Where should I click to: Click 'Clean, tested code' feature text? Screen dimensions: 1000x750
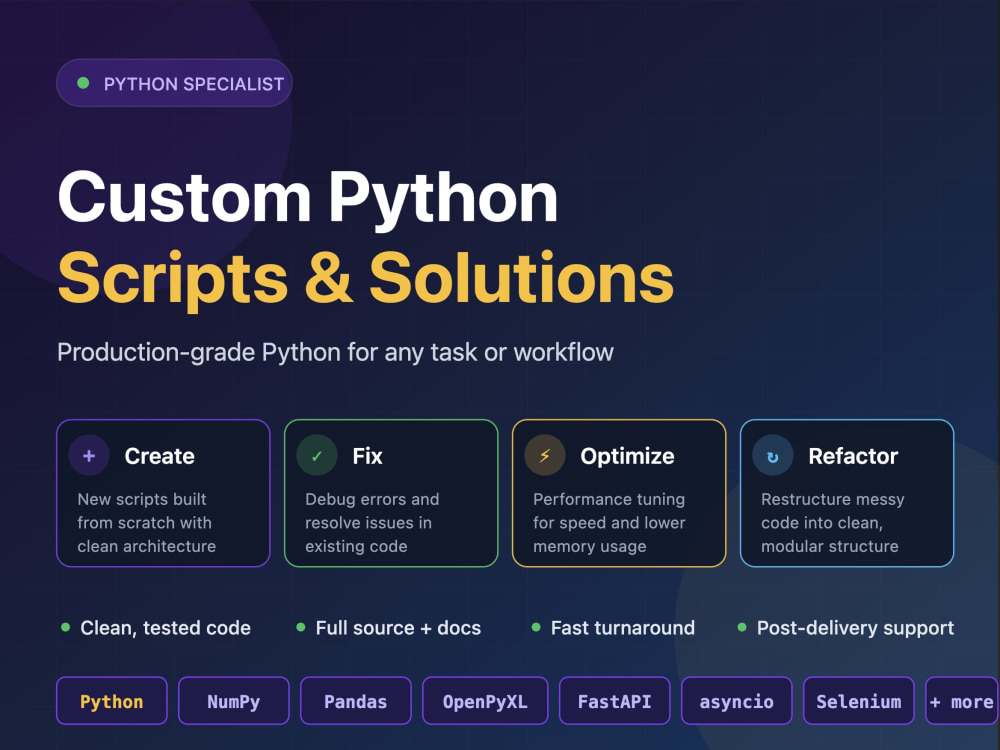click(165, 628)
